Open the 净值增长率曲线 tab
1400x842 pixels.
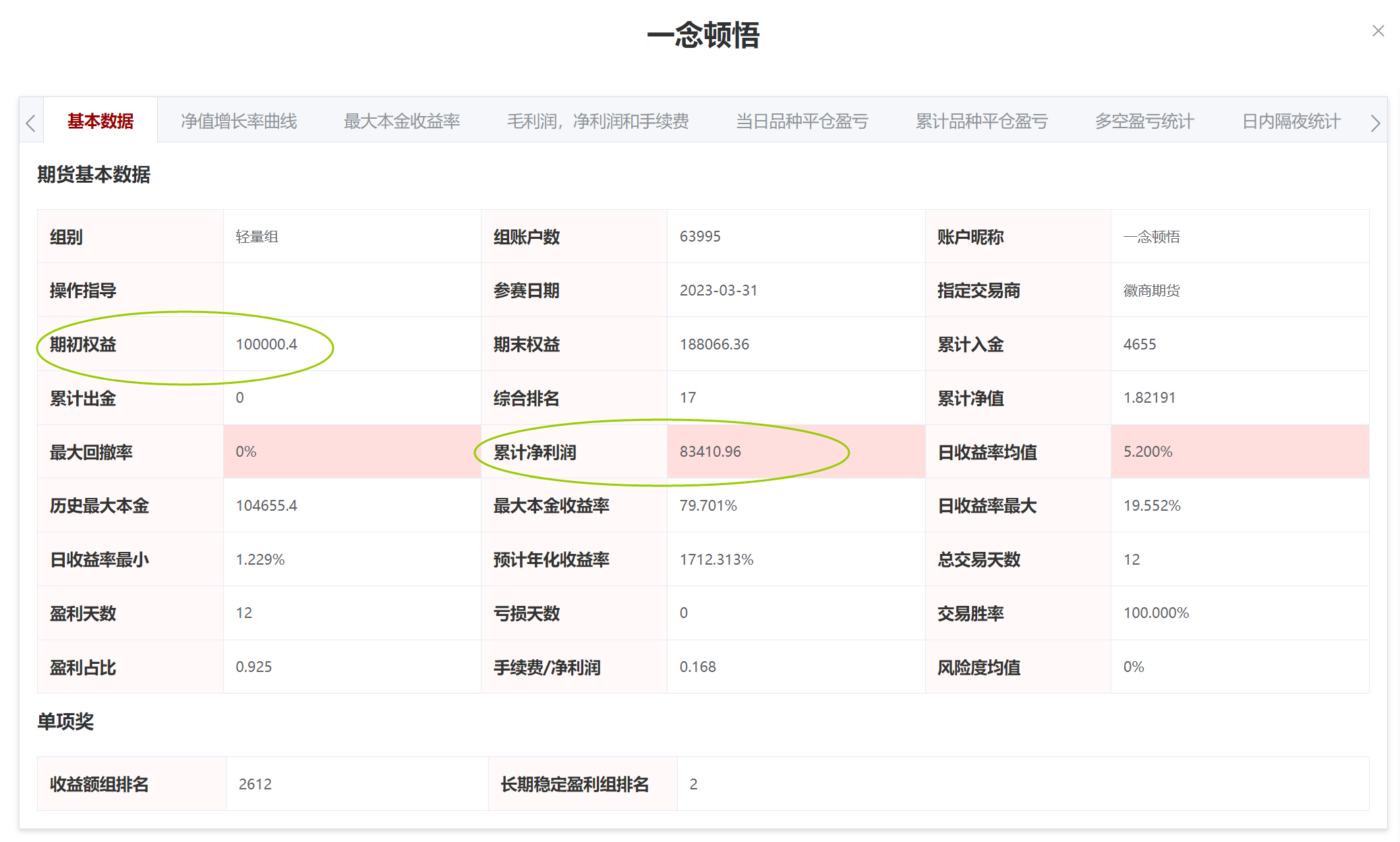(x=239, y=121)
